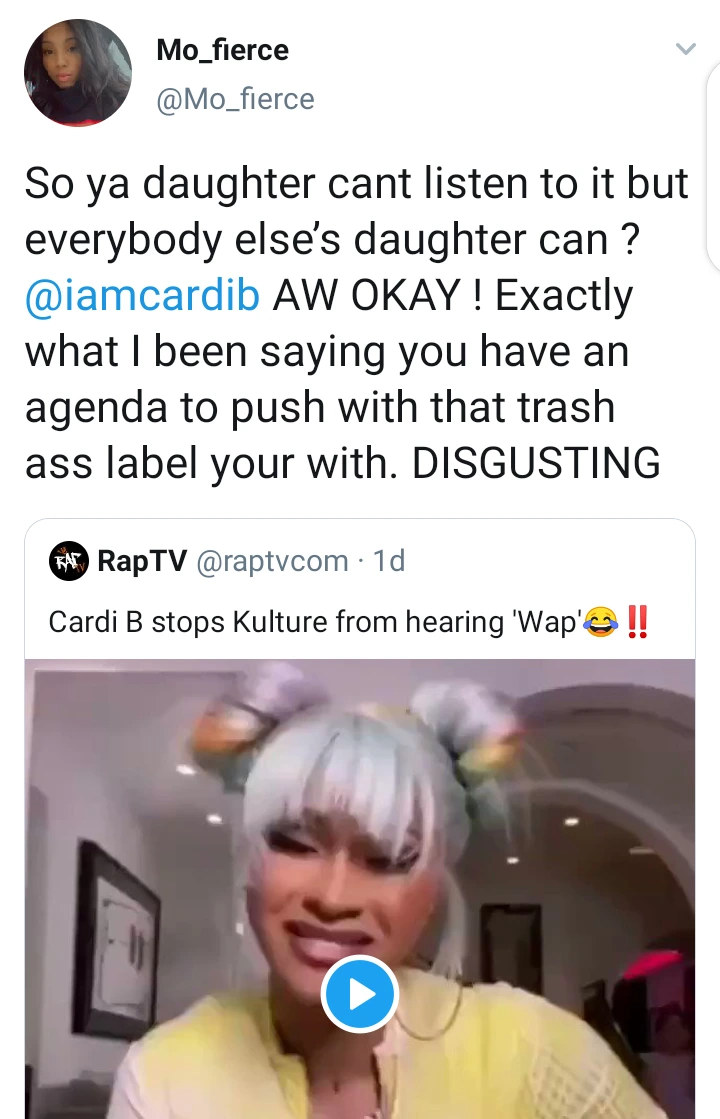Click the word DISGUSTING in the tweet
The width and height of the screenshot is (720, 1119).
point(536,462)
